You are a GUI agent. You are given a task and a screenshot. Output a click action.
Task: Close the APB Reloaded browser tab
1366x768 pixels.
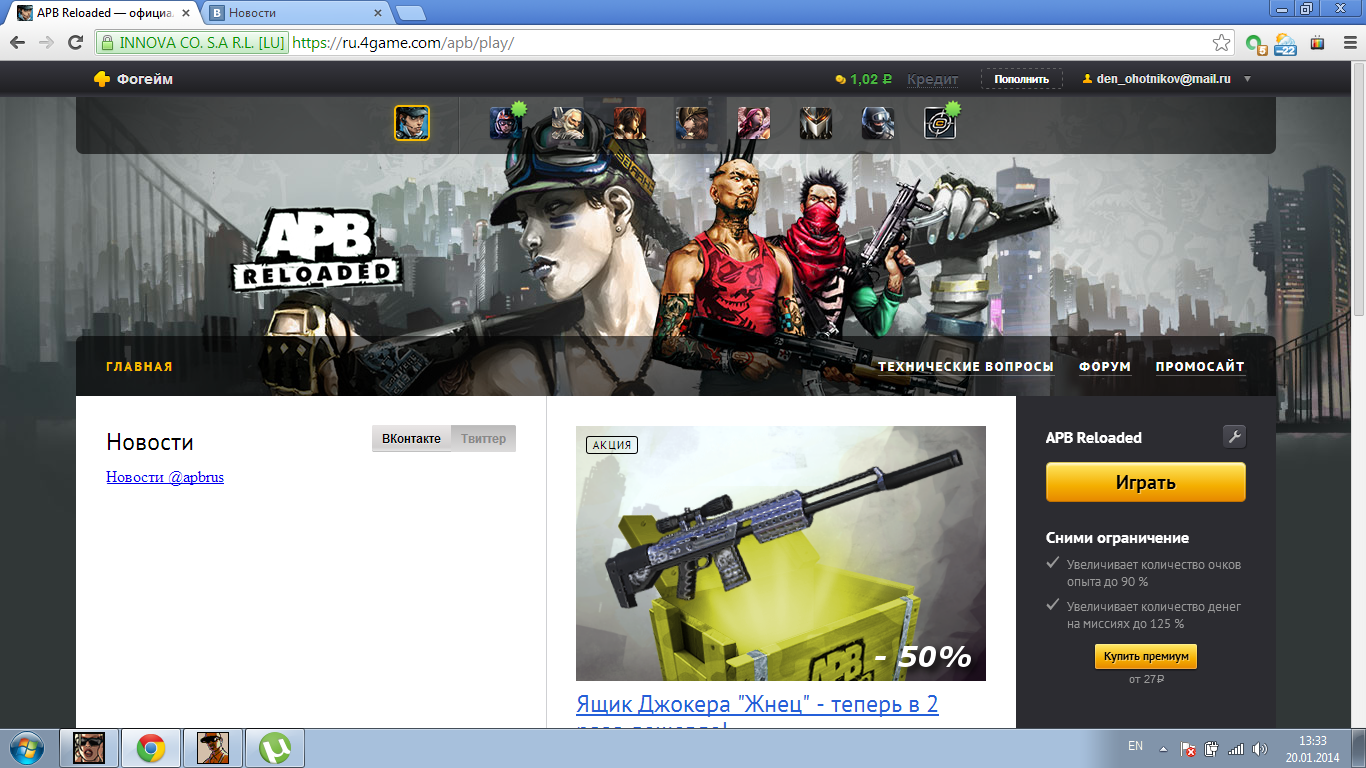186,13
